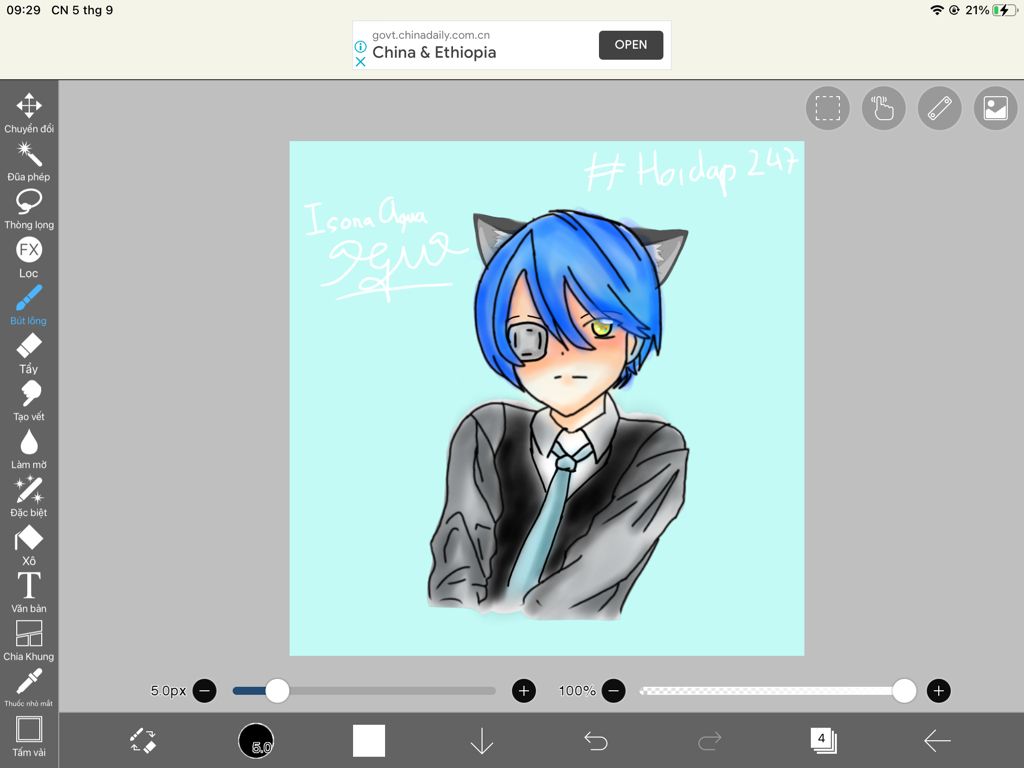Toggle the stabilizer hand-touch icon
The width and height of the screenshot is (1024, 768).
pyautogui.click(x=884, y=108)
